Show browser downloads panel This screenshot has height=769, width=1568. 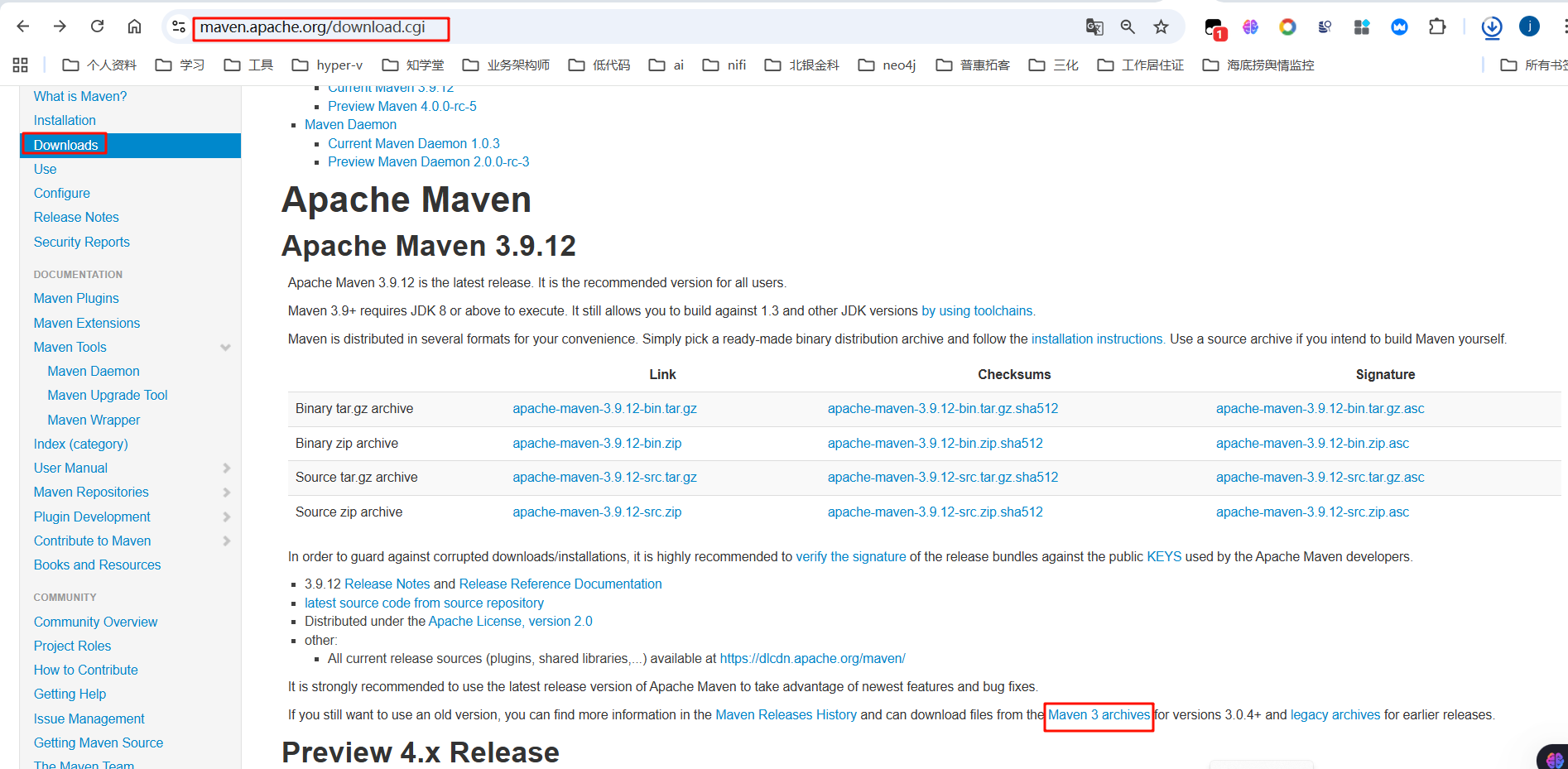click(x=1492, y=27)
